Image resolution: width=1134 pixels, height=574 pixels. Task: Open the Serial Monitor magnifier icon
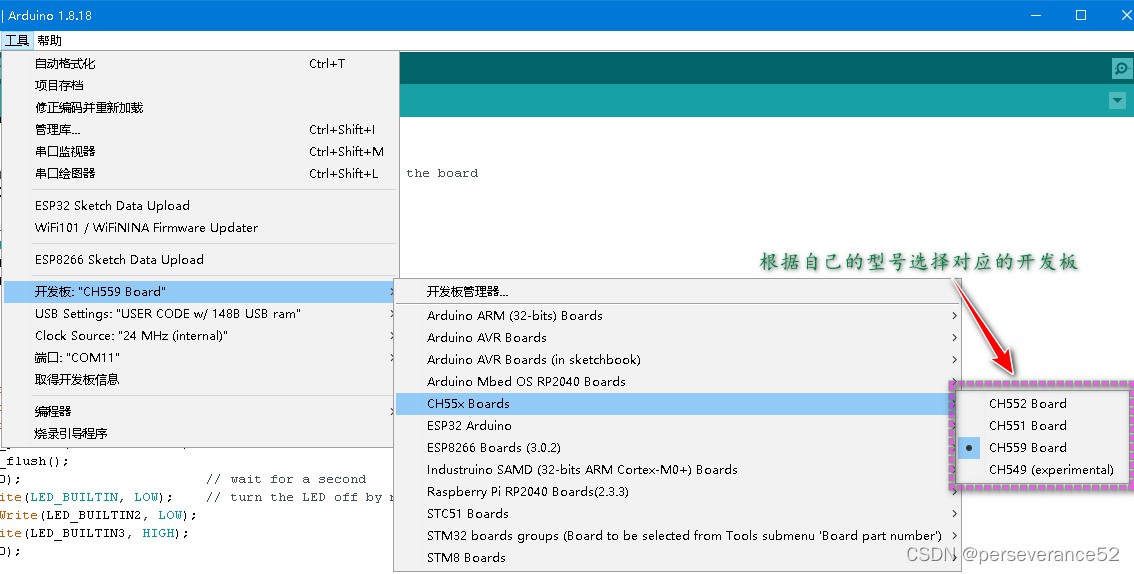point(1122,69)
